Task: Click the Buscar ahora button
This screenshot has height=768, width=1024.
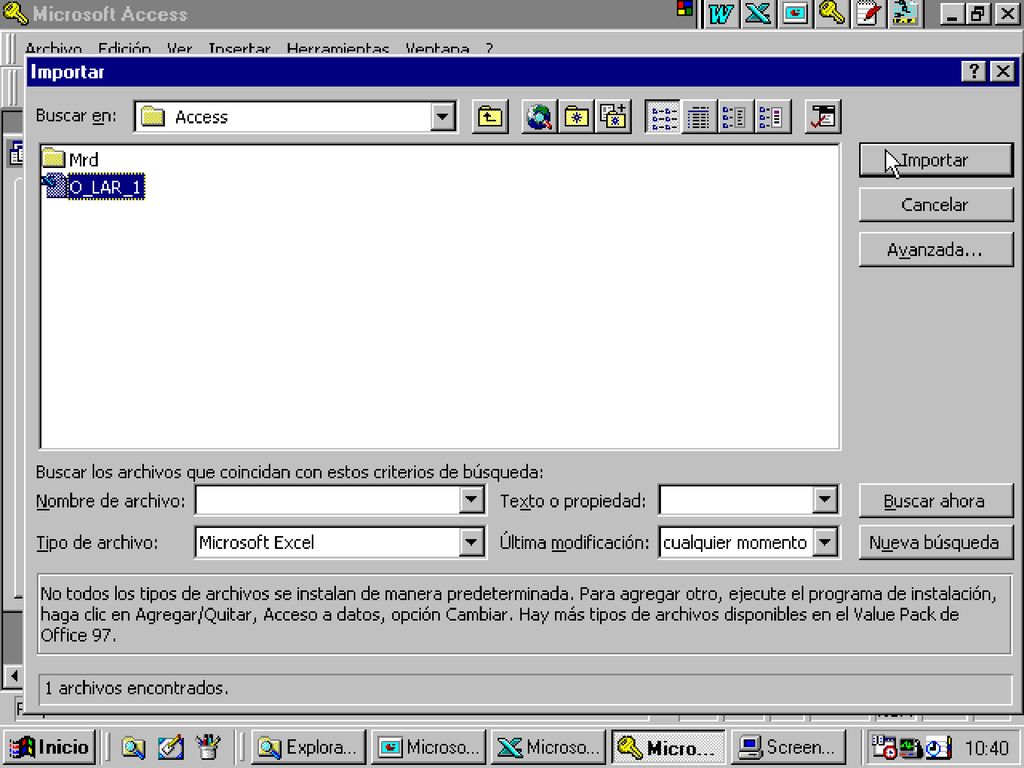Action: 936,501
